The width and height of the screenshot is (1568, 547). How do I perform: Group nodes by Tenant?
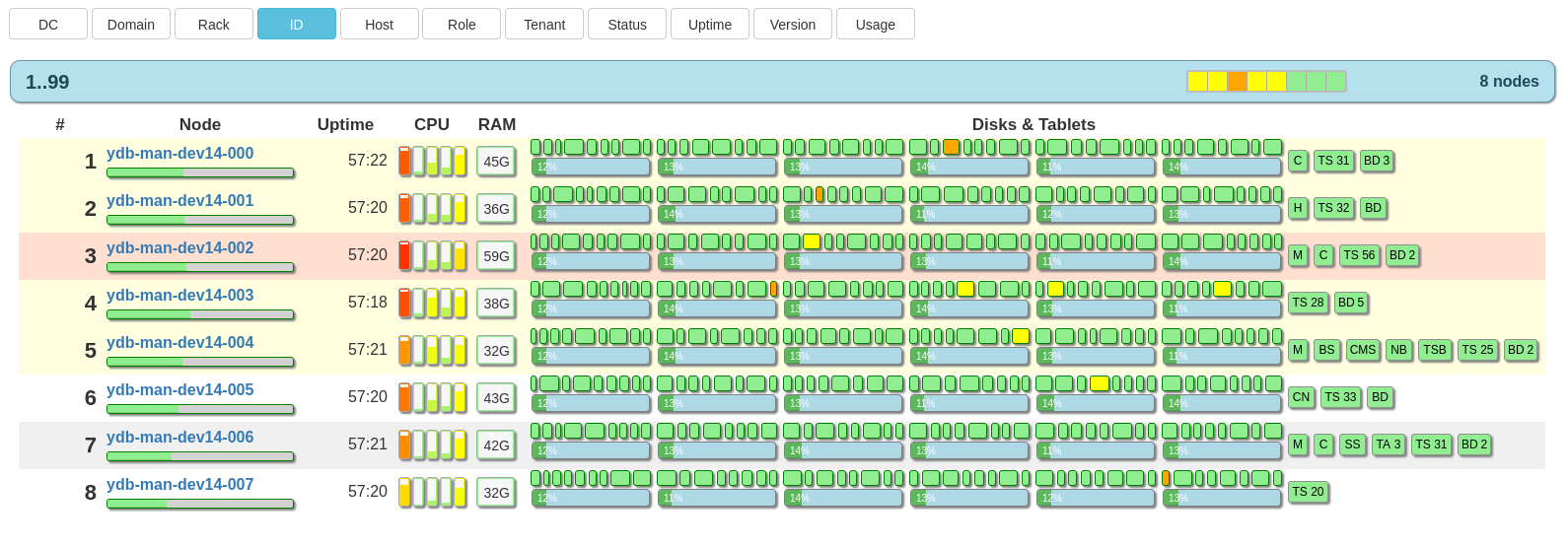click(x=544, y=25)
